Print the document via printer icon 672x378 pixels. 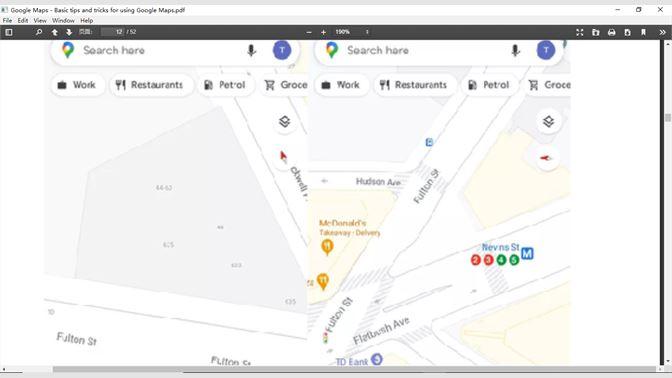(612, 32)
